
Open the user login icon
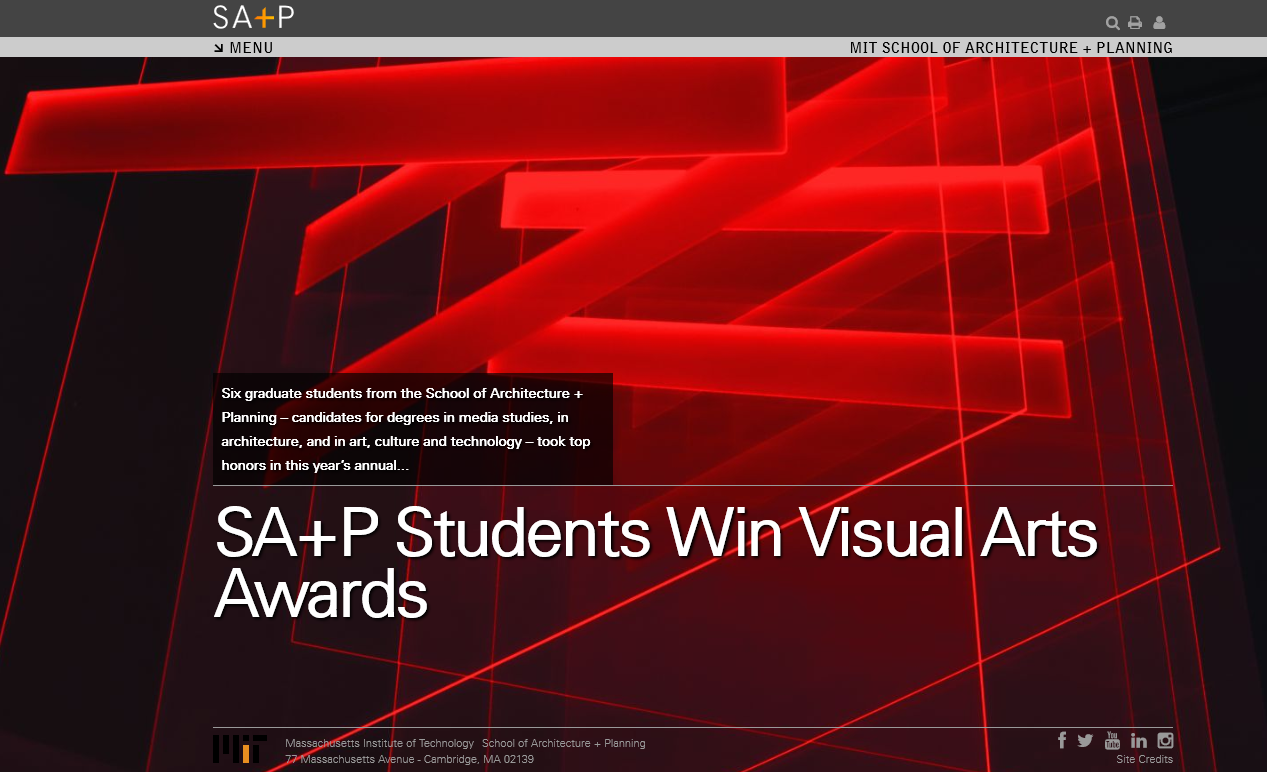[x=1159, y=23]
